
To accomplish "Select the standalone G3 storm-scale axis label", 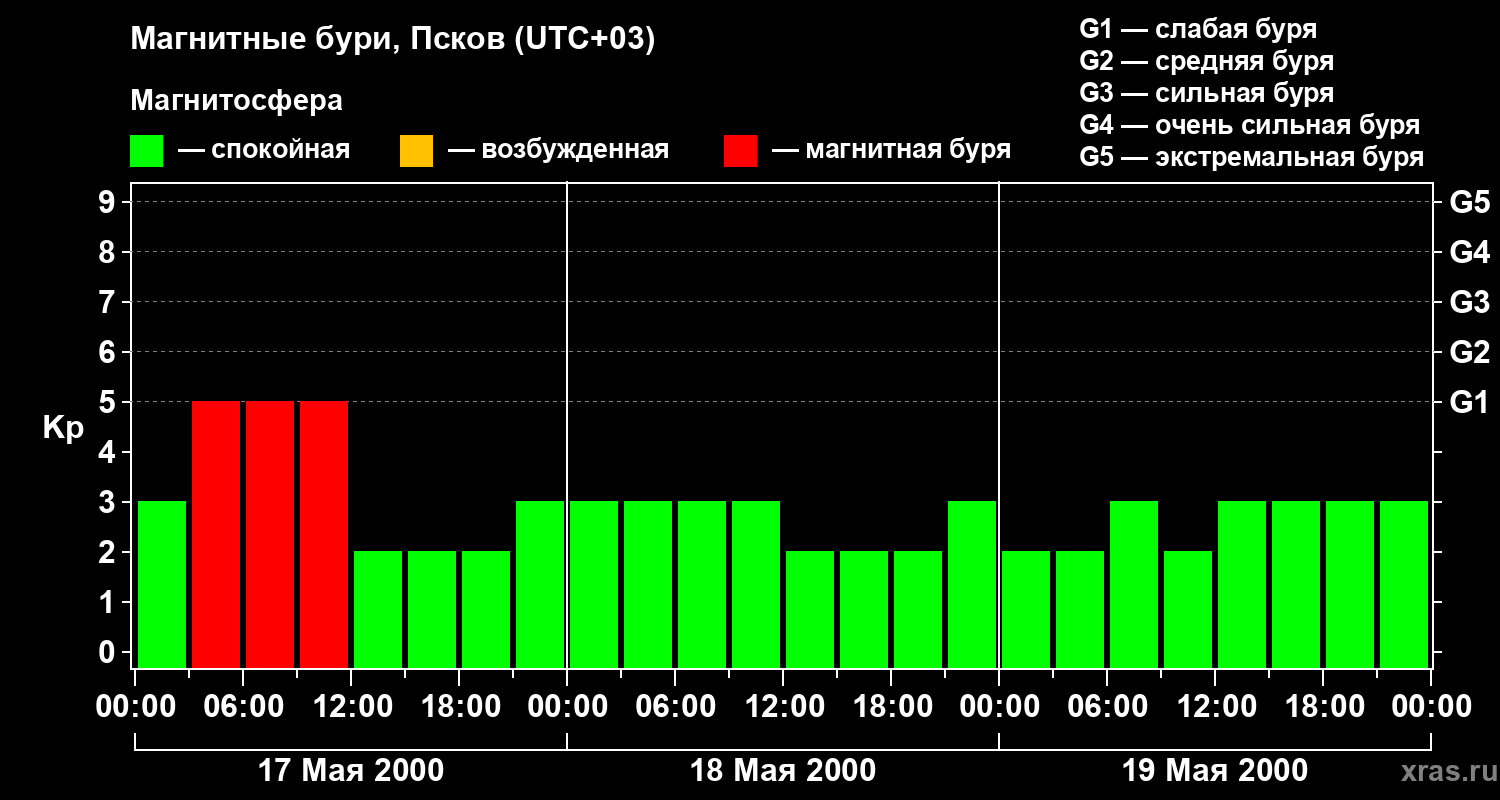I will tap(1469, 303).
